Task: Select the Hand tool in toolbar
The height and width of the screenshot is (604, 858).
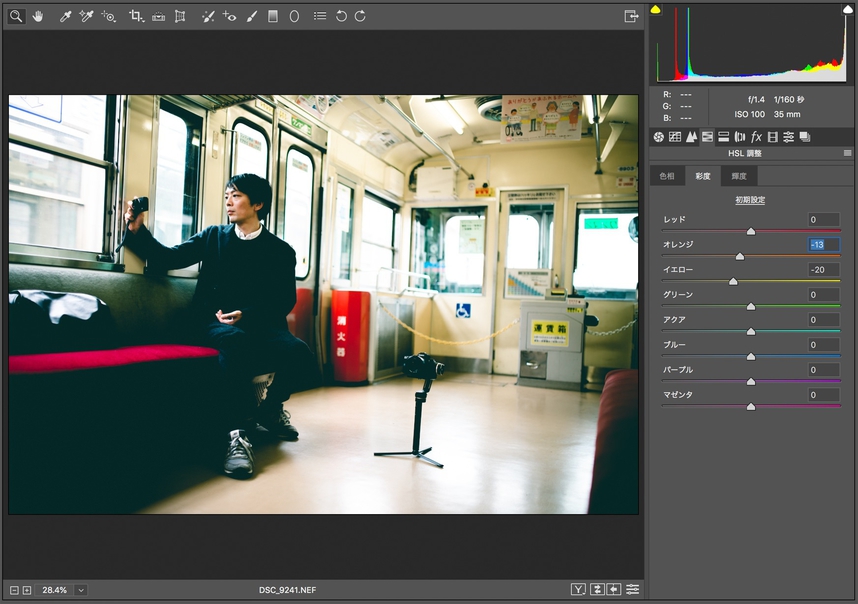Action: [x=38, y=16]
